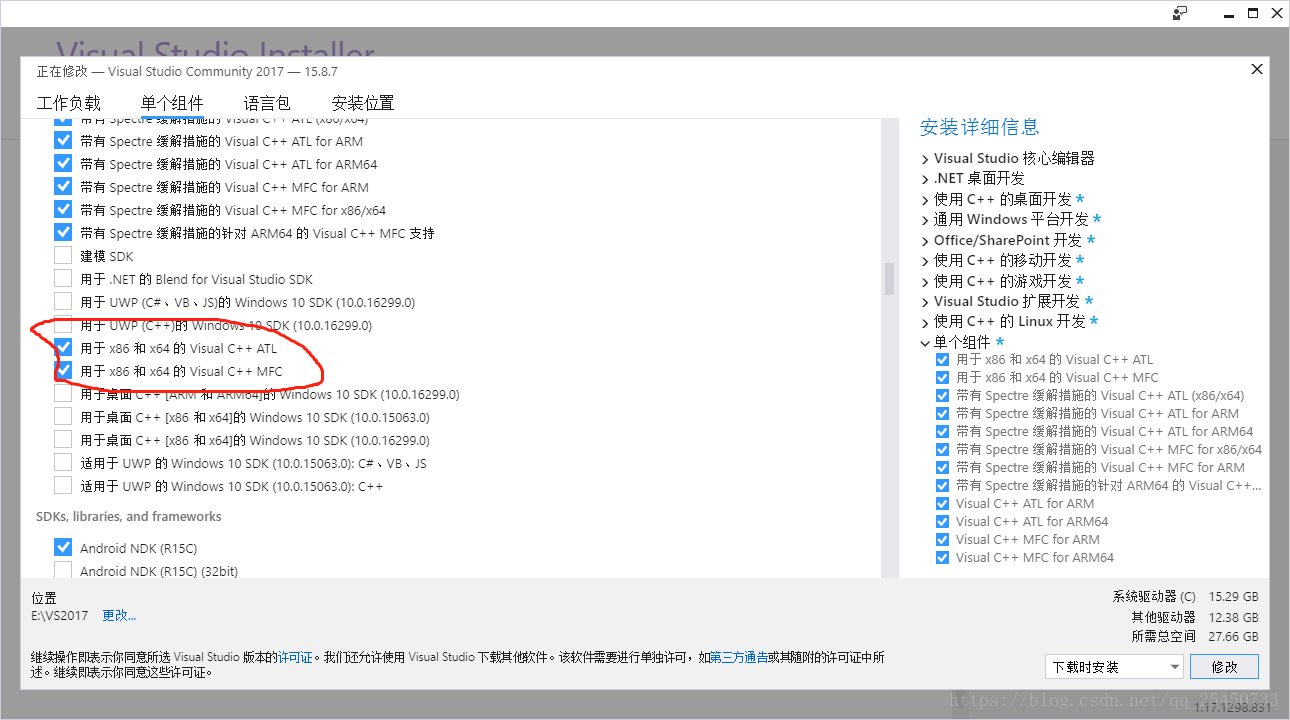Uncheck x86 和 x64 Visual C++ ATL in details

tap(942, 359)
